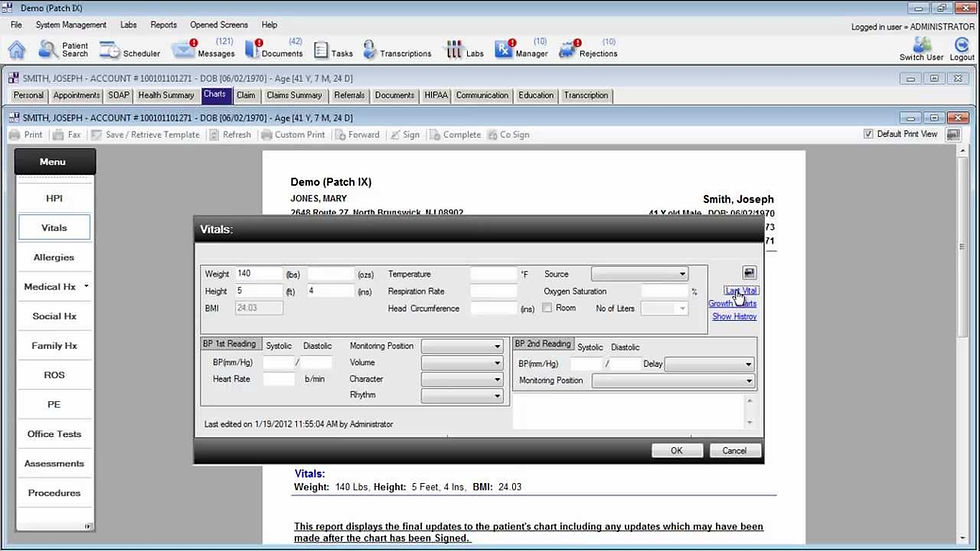
Task: Open the Scheduler
Action: point(130,50)
